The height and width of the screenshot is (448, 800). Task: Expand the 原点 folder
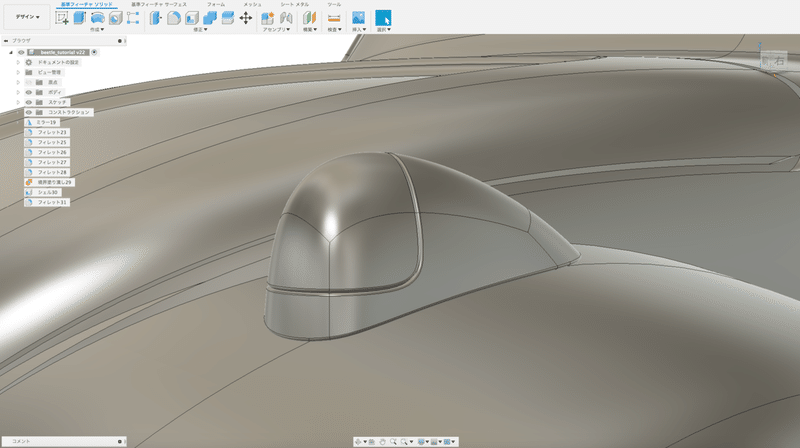[x=18, y=82]
